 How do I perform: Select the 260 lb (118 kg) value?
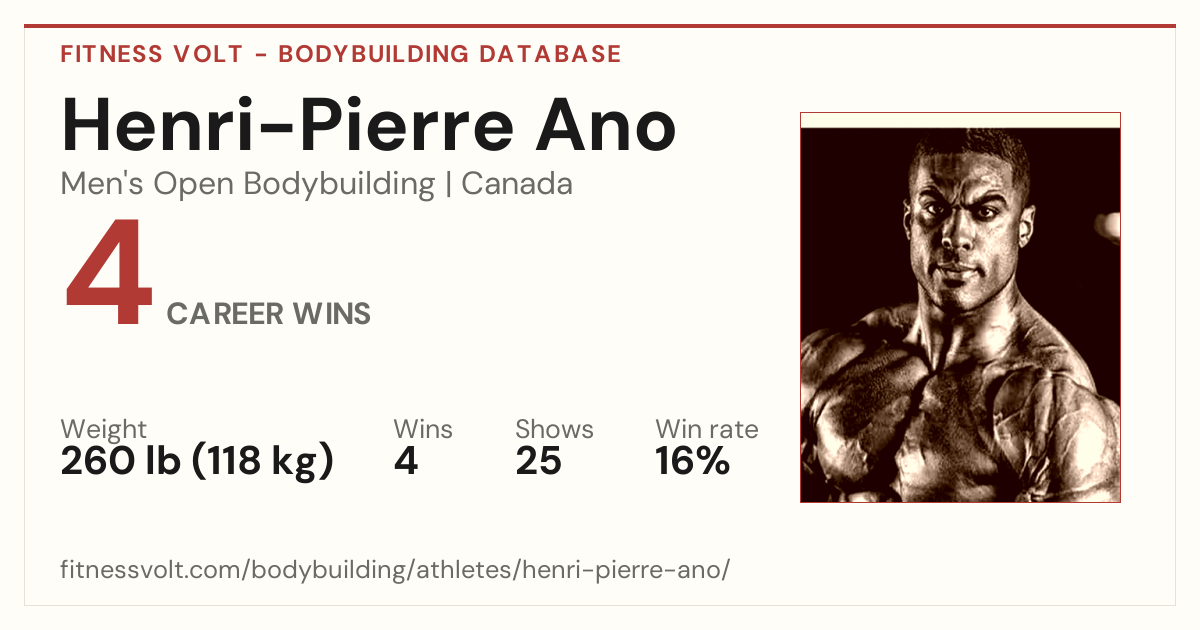coord(197,461)
